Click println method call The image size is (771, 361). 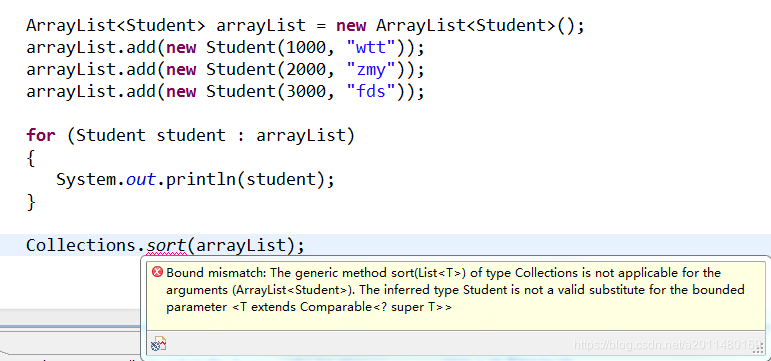(x=201, y=179)
